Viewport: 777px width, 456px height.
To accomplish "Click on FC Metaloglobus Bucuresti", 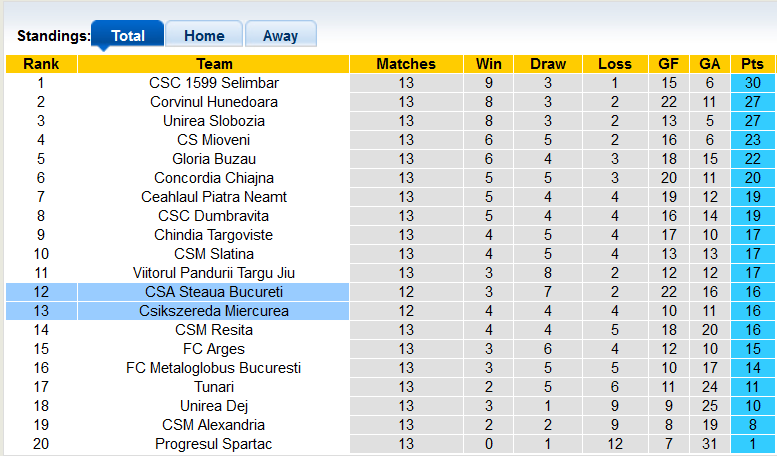I will coord(214,368).
